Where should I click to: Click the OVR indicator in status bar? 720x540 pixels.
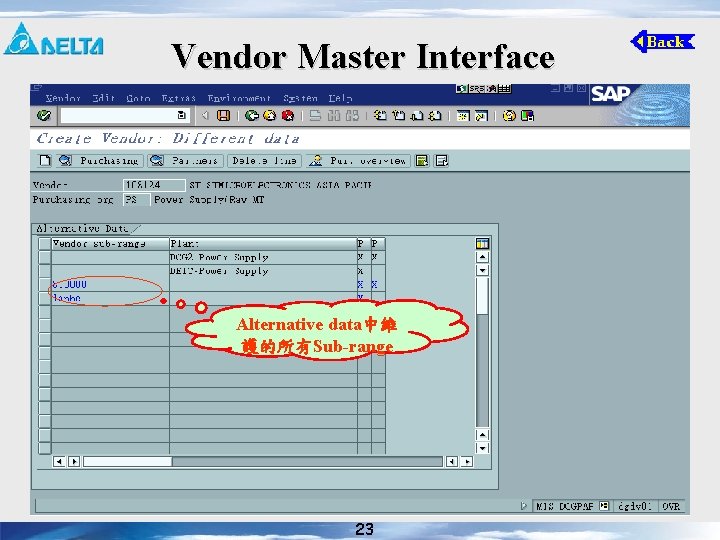[671, 506]
